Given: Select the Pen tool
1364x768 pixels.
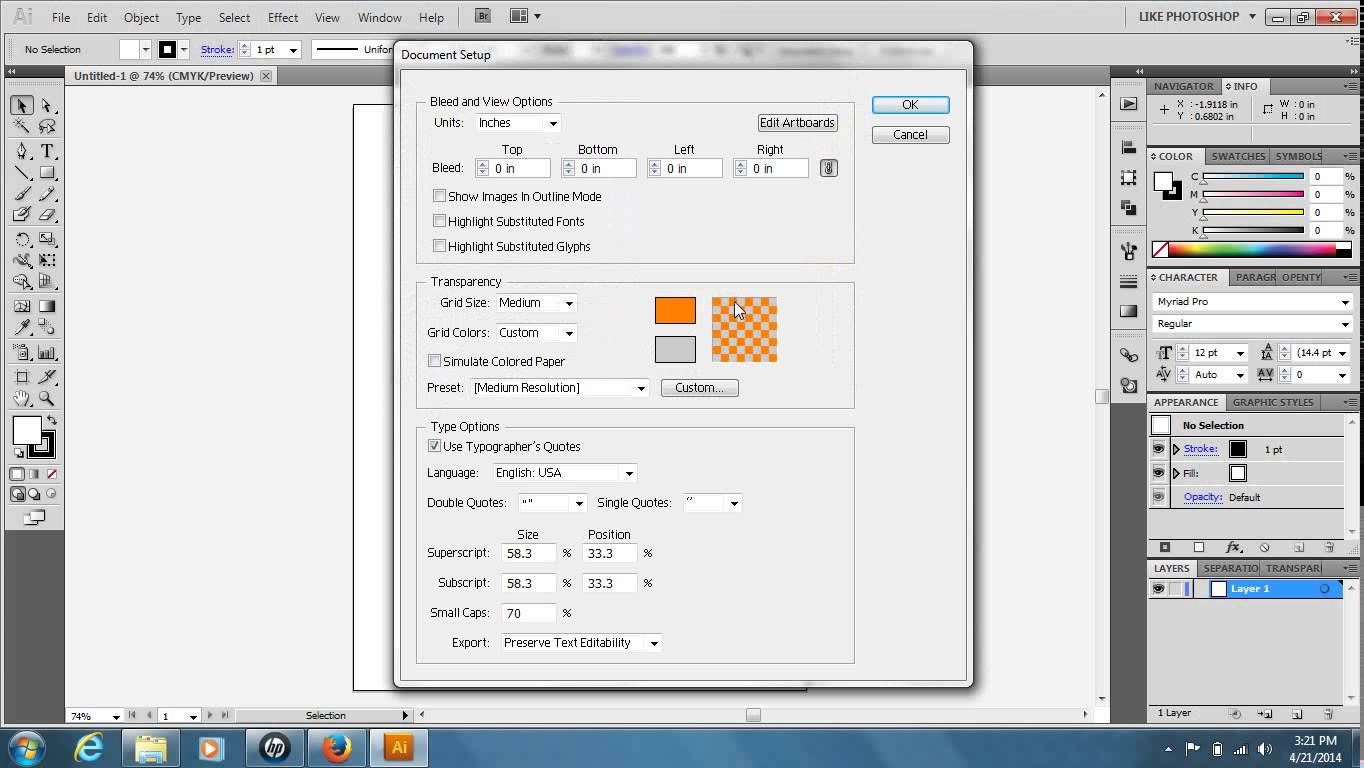Looking at the screenshot, I should point(22,151).
